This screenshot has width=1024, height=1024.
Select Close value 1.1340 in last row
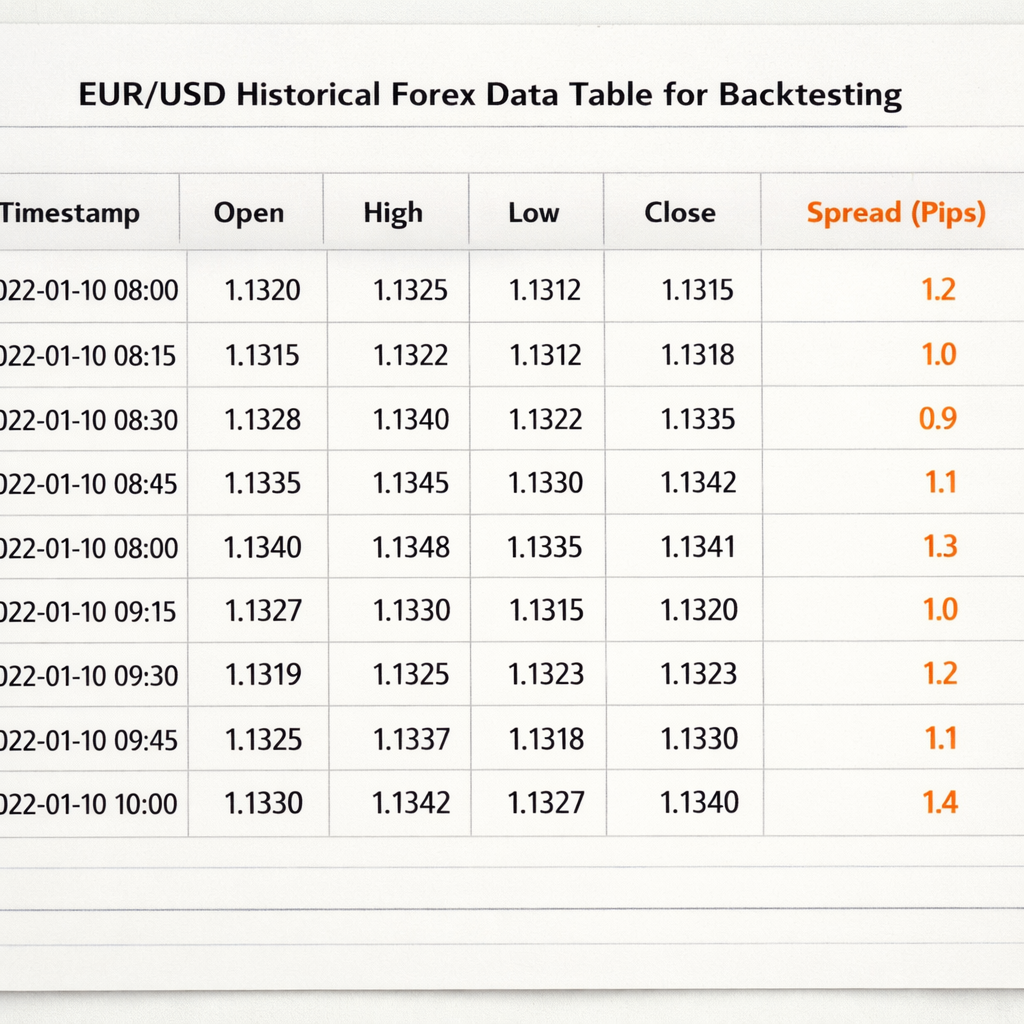pyautogui.click(x=699, y=803)
